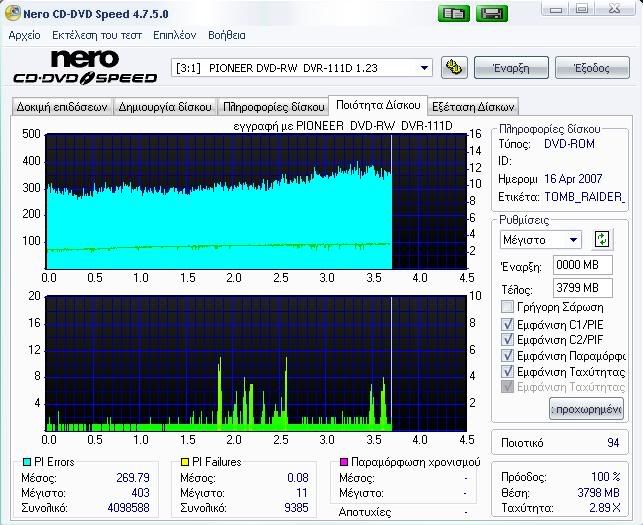
Task: Click the Έξοδος exit button
Action: click(x=591, y=68)
